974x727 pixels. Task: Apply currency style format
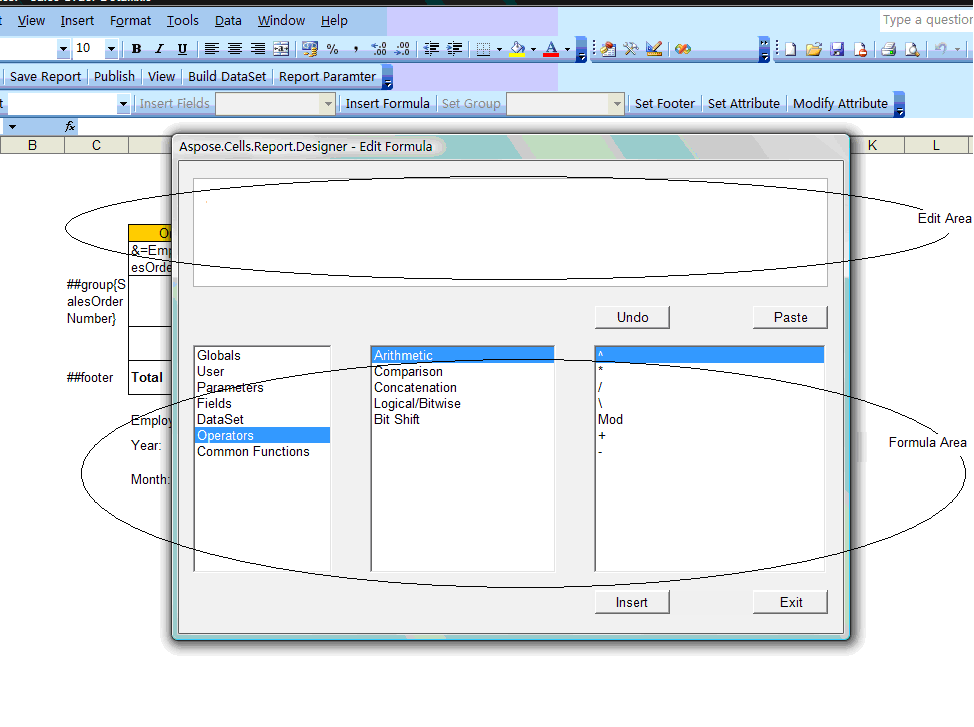(x=309, y=49)
